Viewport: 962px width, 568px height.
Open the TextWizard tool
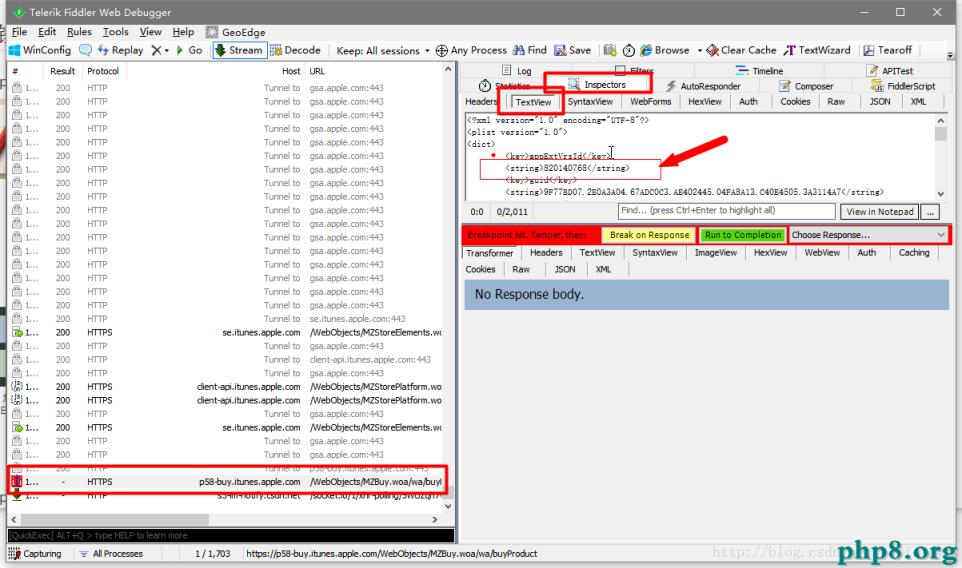(x=817, y=50)
